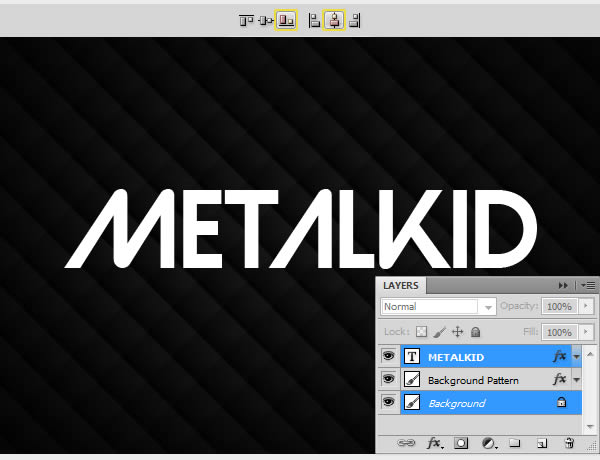The height and width of the screenshot is (460, 600).
Task: Toggle visibility of the Background layer
Action: (x=388, y=402)
